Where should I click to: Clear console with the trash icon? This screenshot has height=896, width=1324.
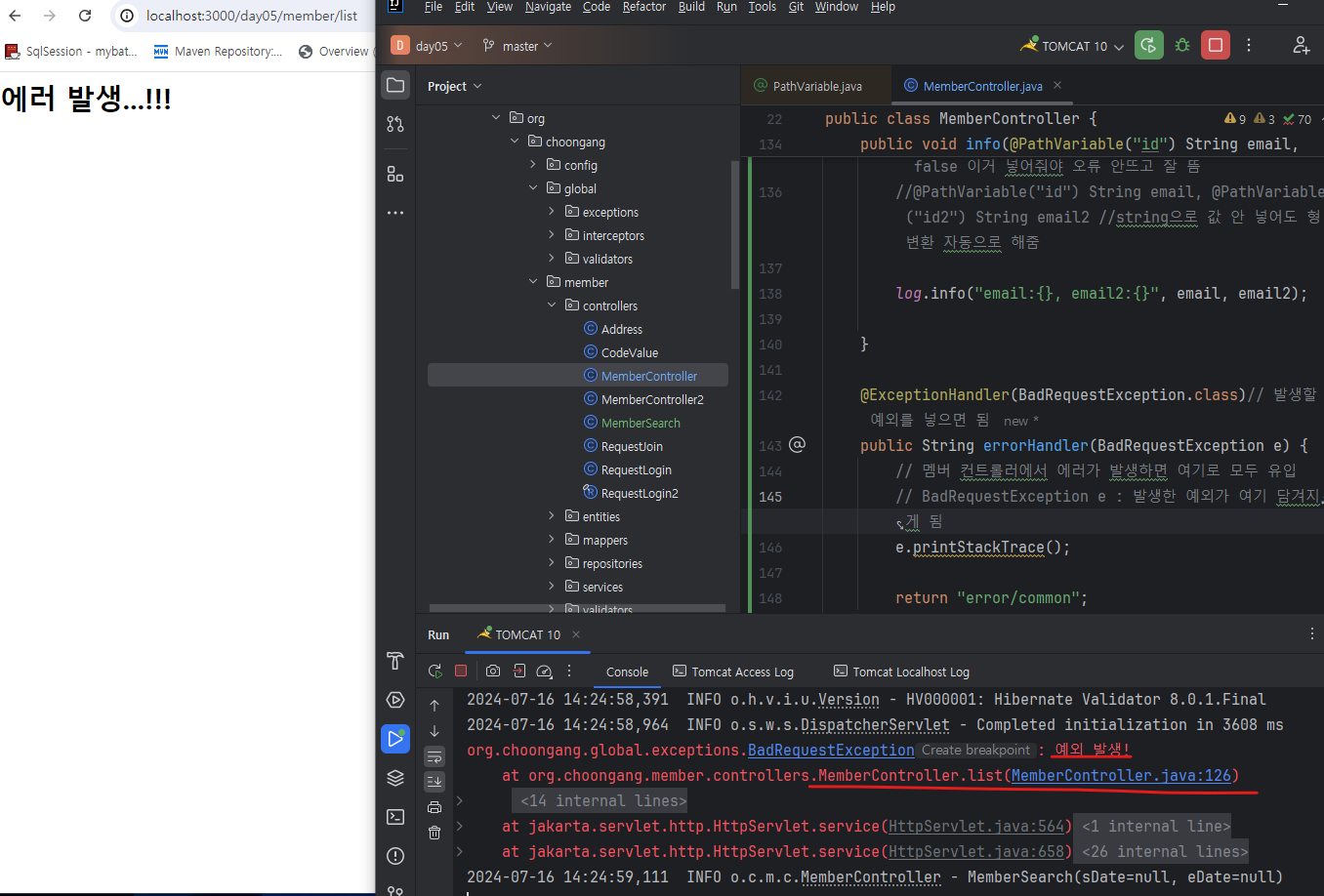point(434,833)
